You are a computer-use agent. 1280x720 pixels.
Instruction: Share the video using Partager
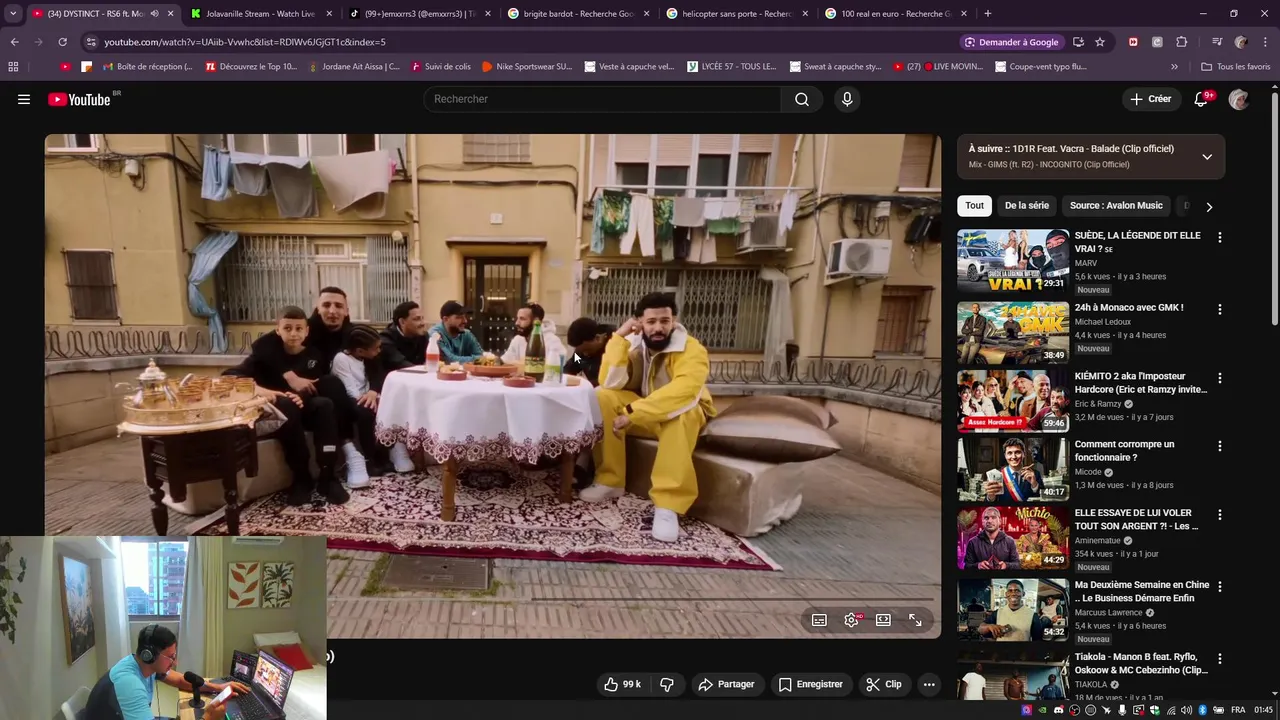726,684
